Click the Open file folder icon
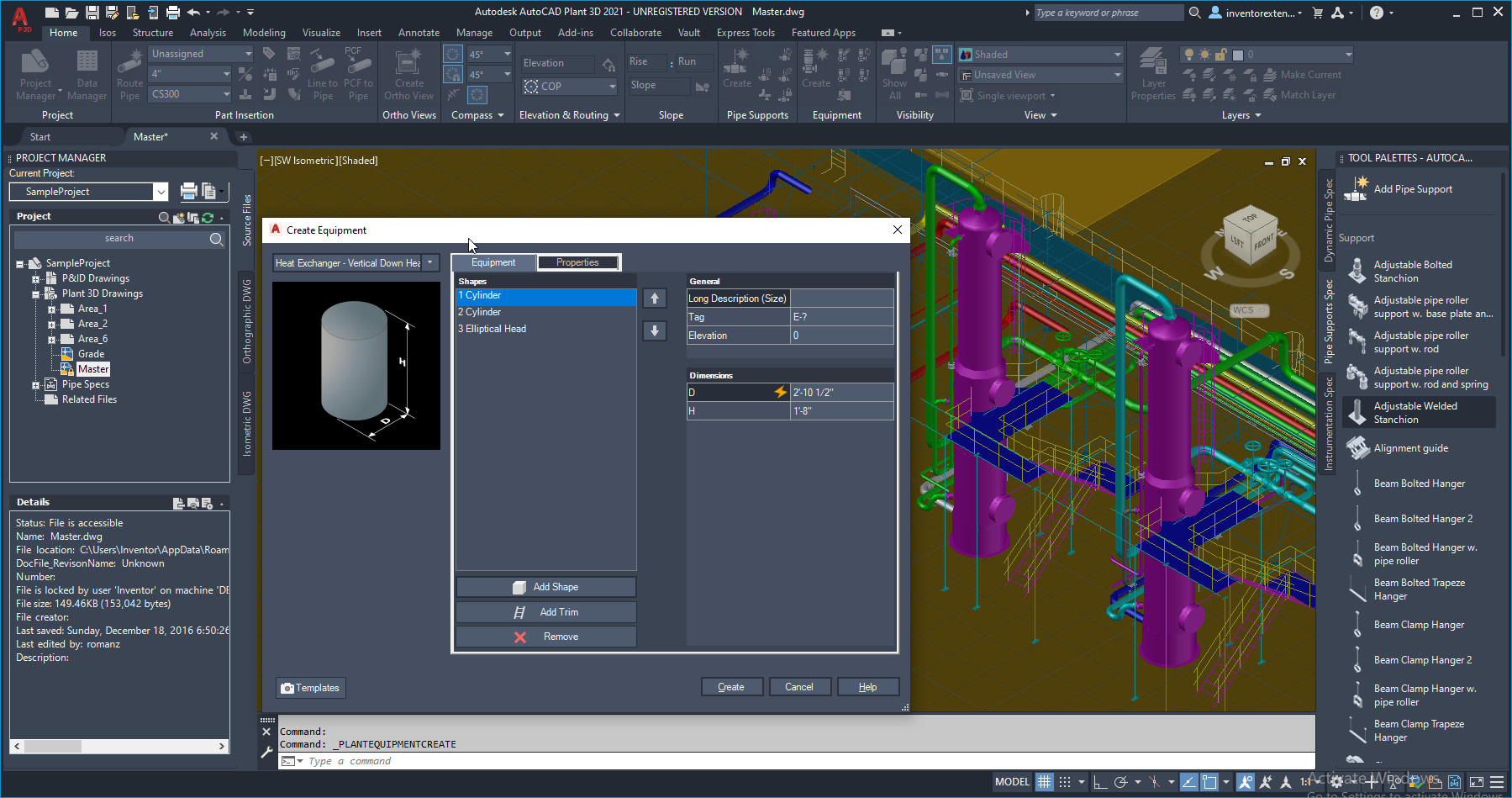 coord(72,12)
